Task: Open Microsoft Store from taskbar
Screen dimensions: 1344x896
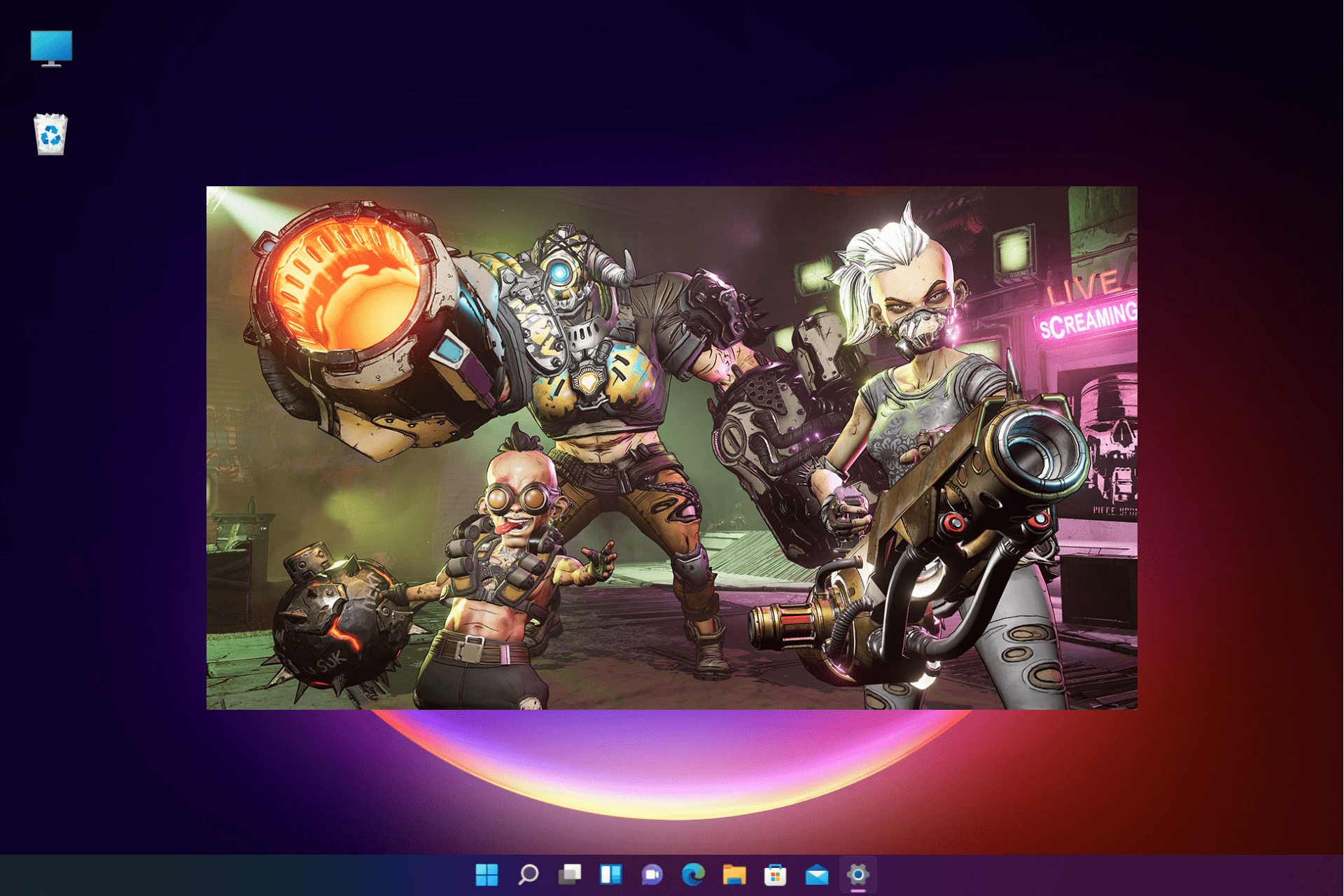Action: point(776,874)
